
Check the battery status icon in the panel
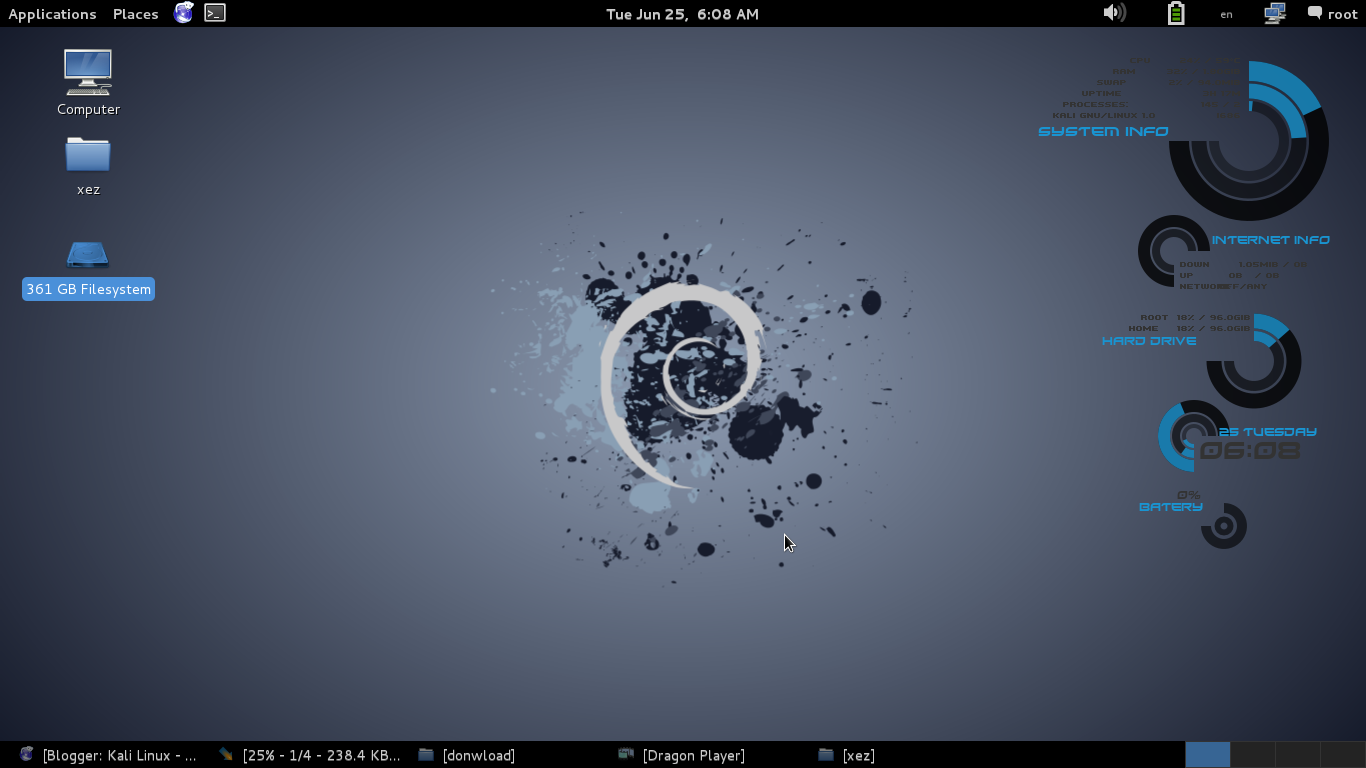point(1176,13)
